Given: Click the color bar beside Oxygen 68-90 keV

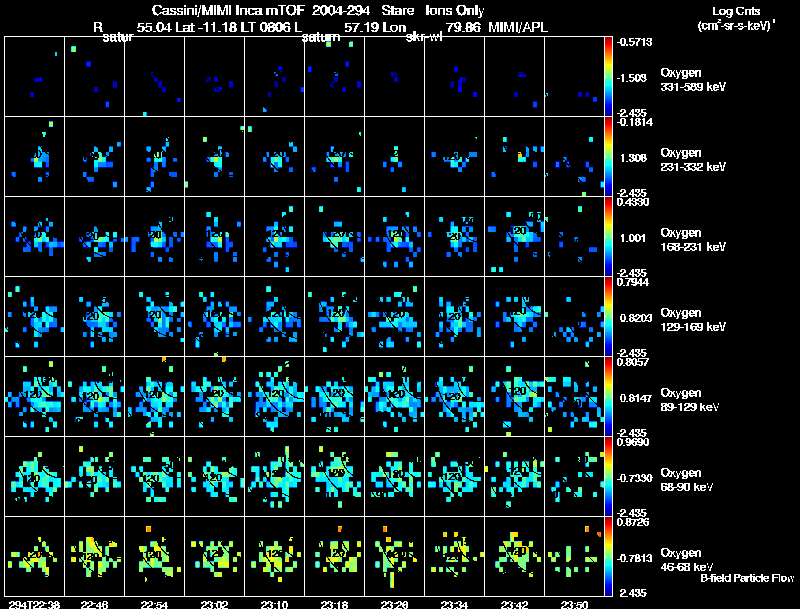Looking at the screenshot, I should (x=608, y=477).
